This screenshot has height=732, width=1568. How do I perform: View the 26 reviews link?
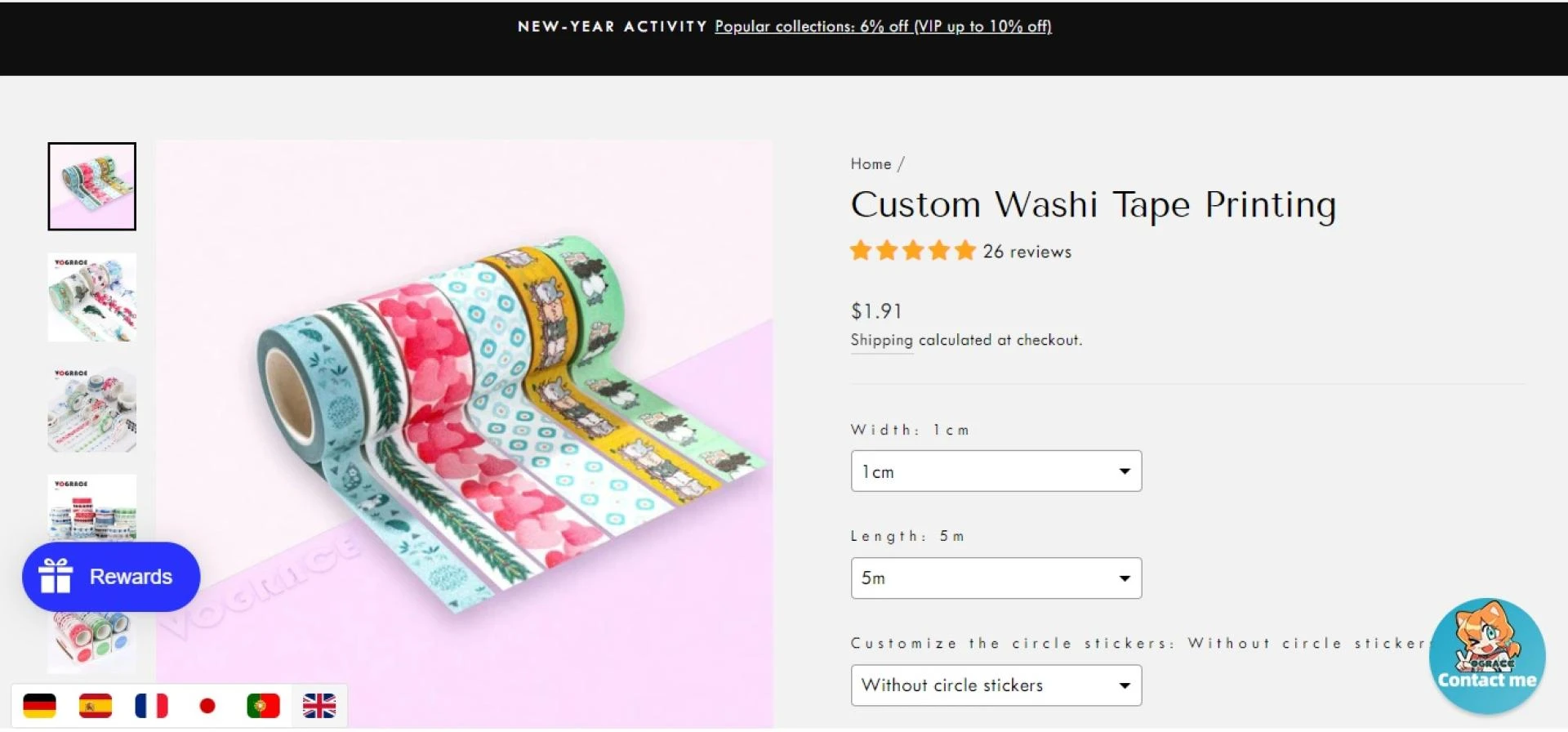coord(1027,252)
